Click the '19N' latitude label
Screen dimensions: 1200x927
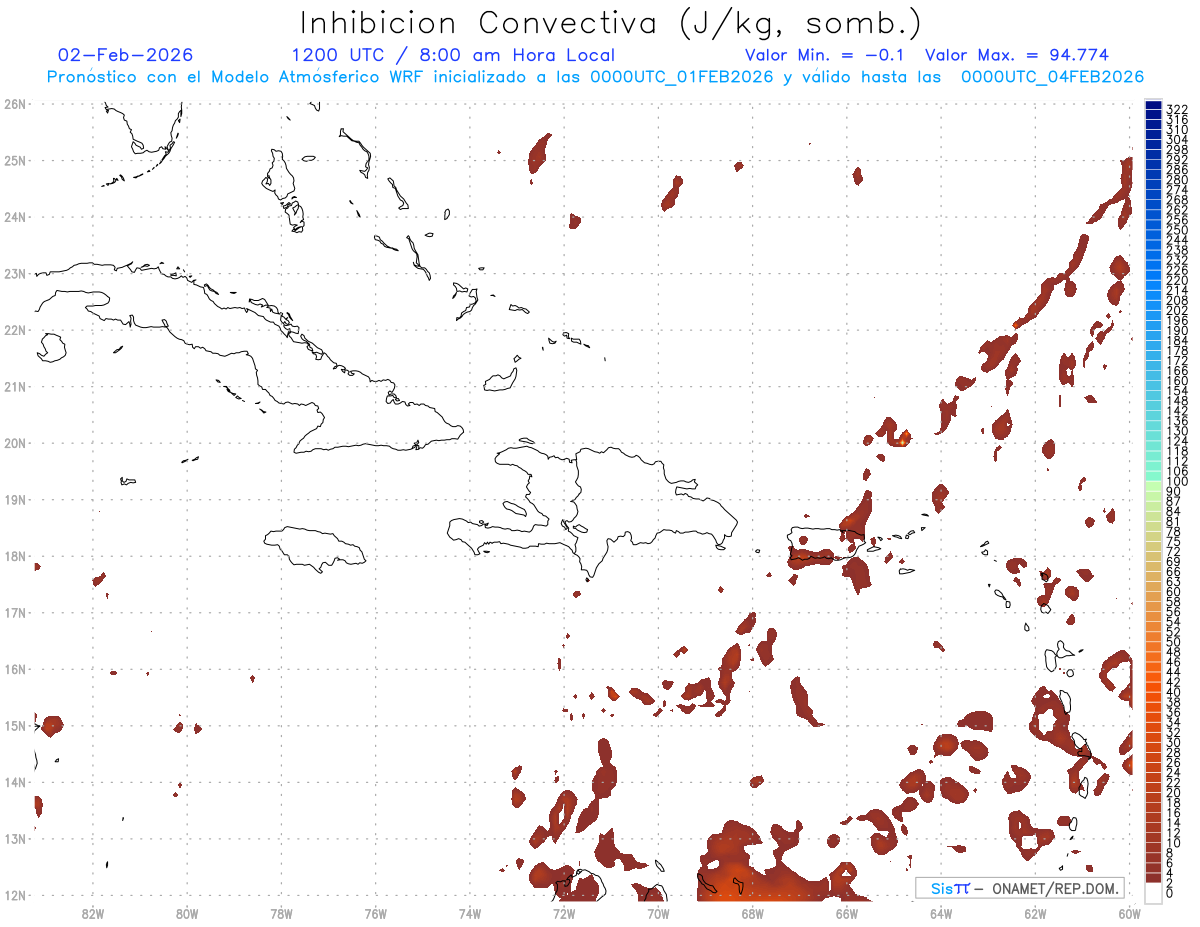click(14, 499)
